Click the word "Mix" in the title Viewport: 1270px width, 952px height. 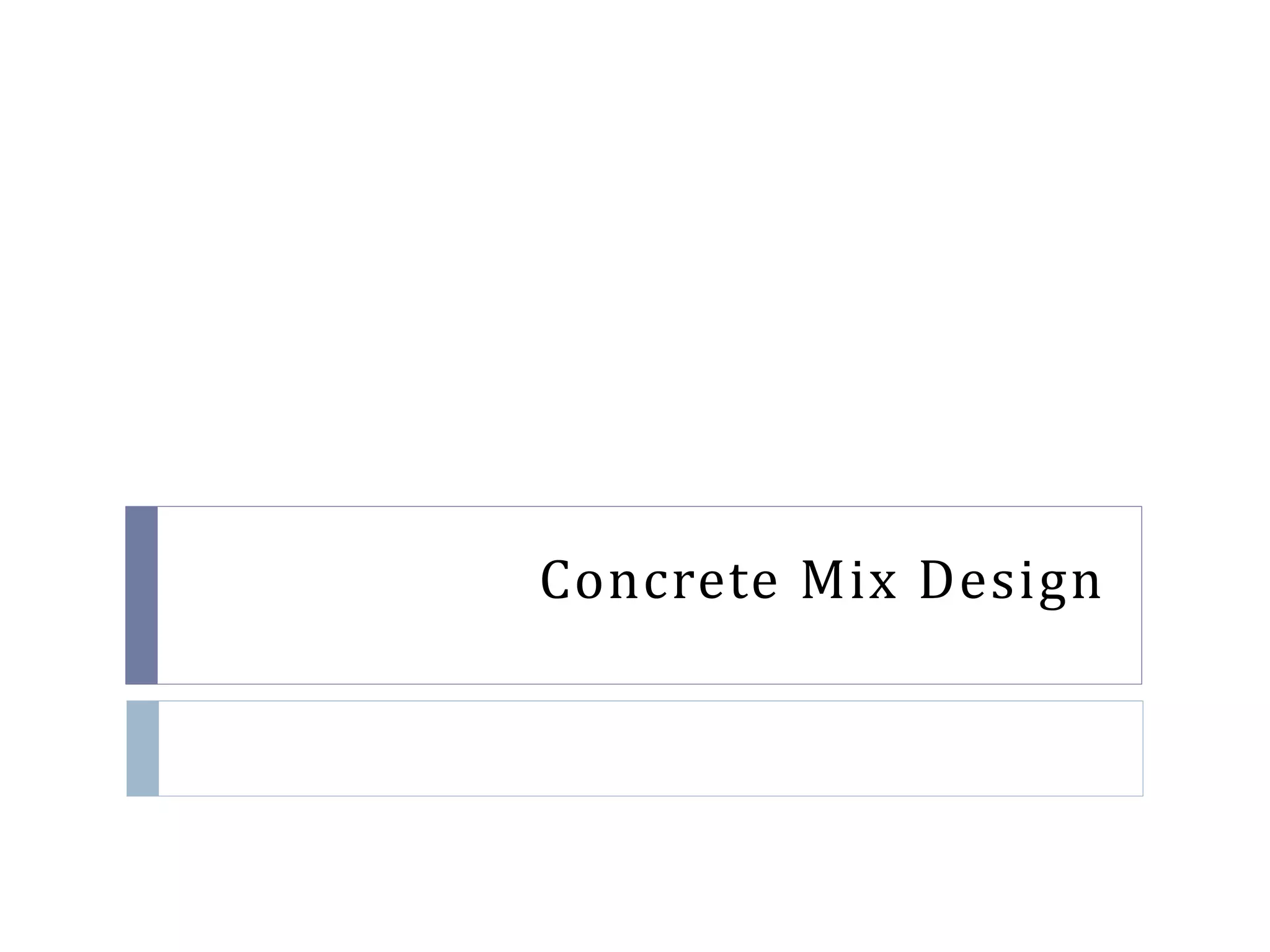pos(849,581)
